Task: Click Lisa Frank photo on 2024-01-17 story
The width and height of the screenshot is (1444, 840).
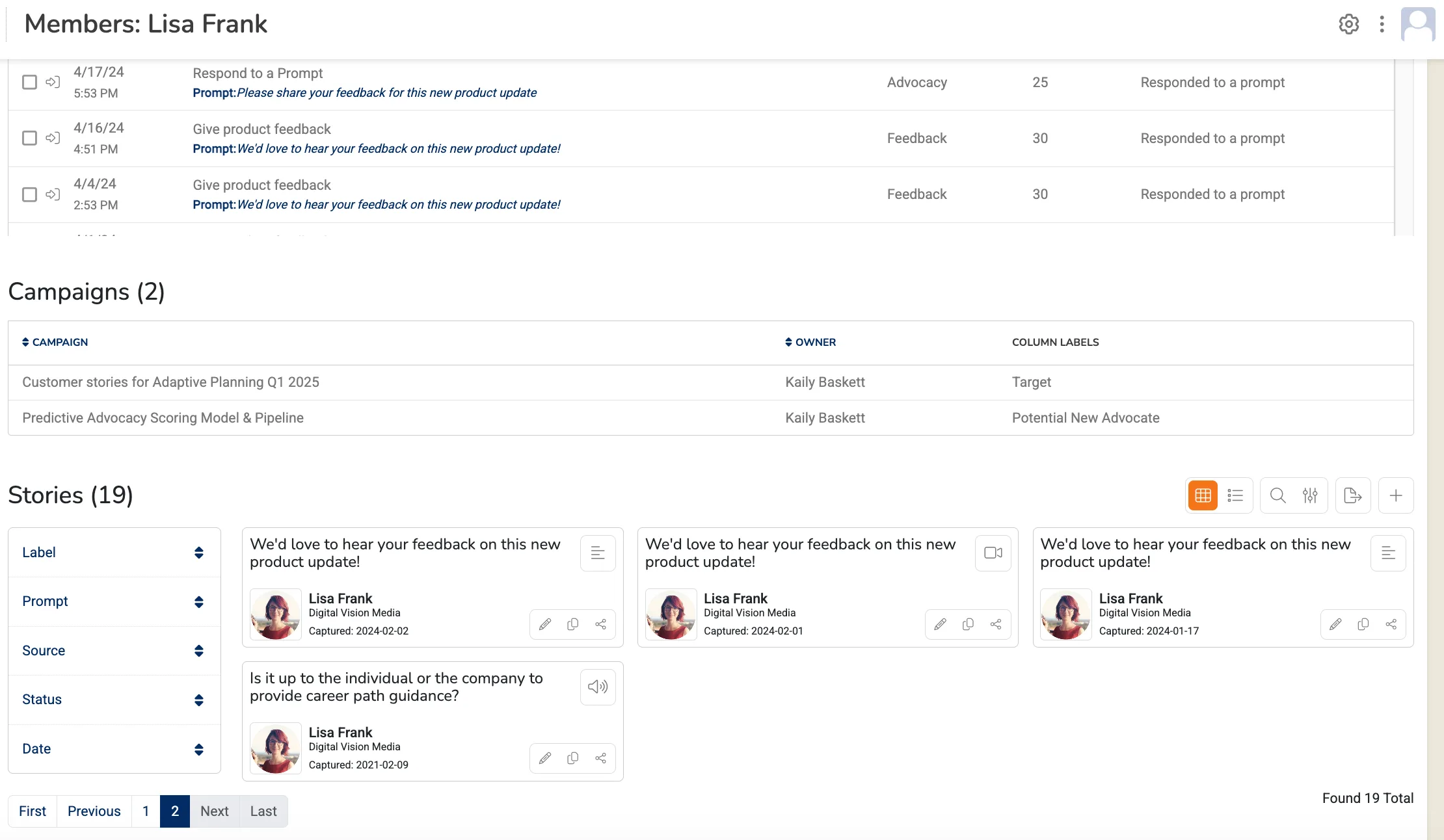Action: pyautogui.click(x=1066, y=614)
